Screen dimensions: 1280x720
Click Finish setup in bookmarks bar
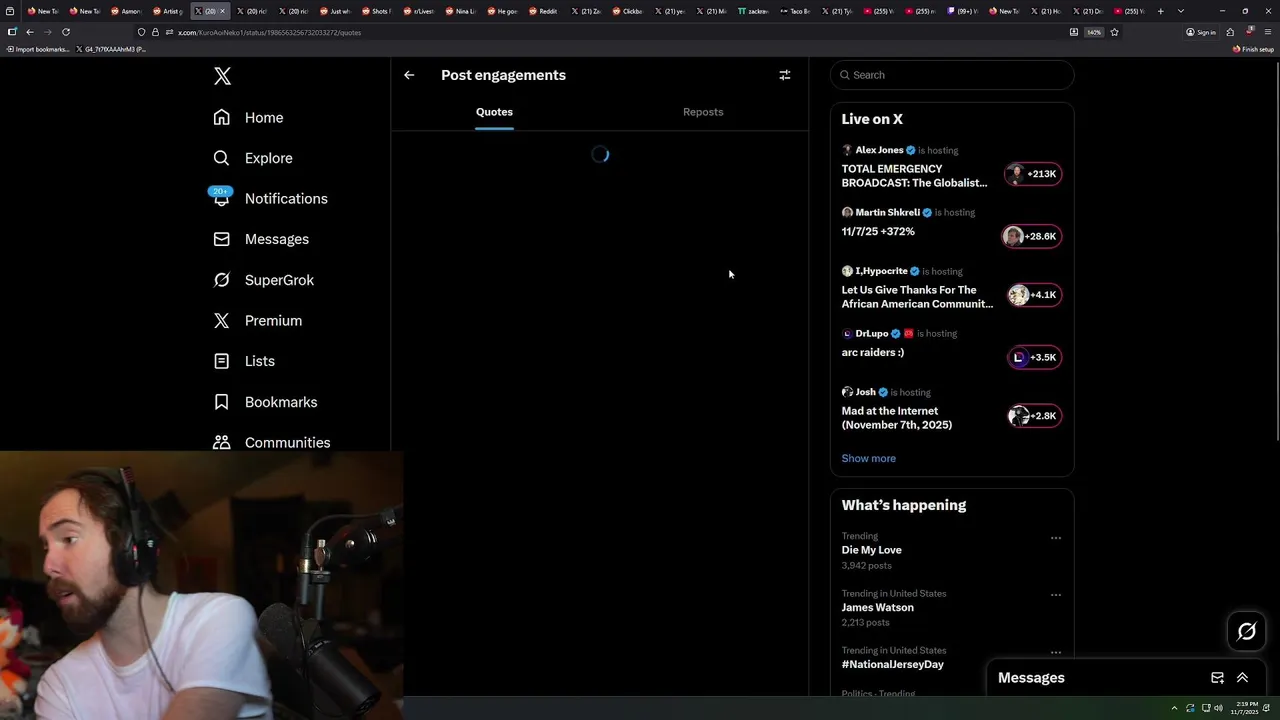point(1253,49)
